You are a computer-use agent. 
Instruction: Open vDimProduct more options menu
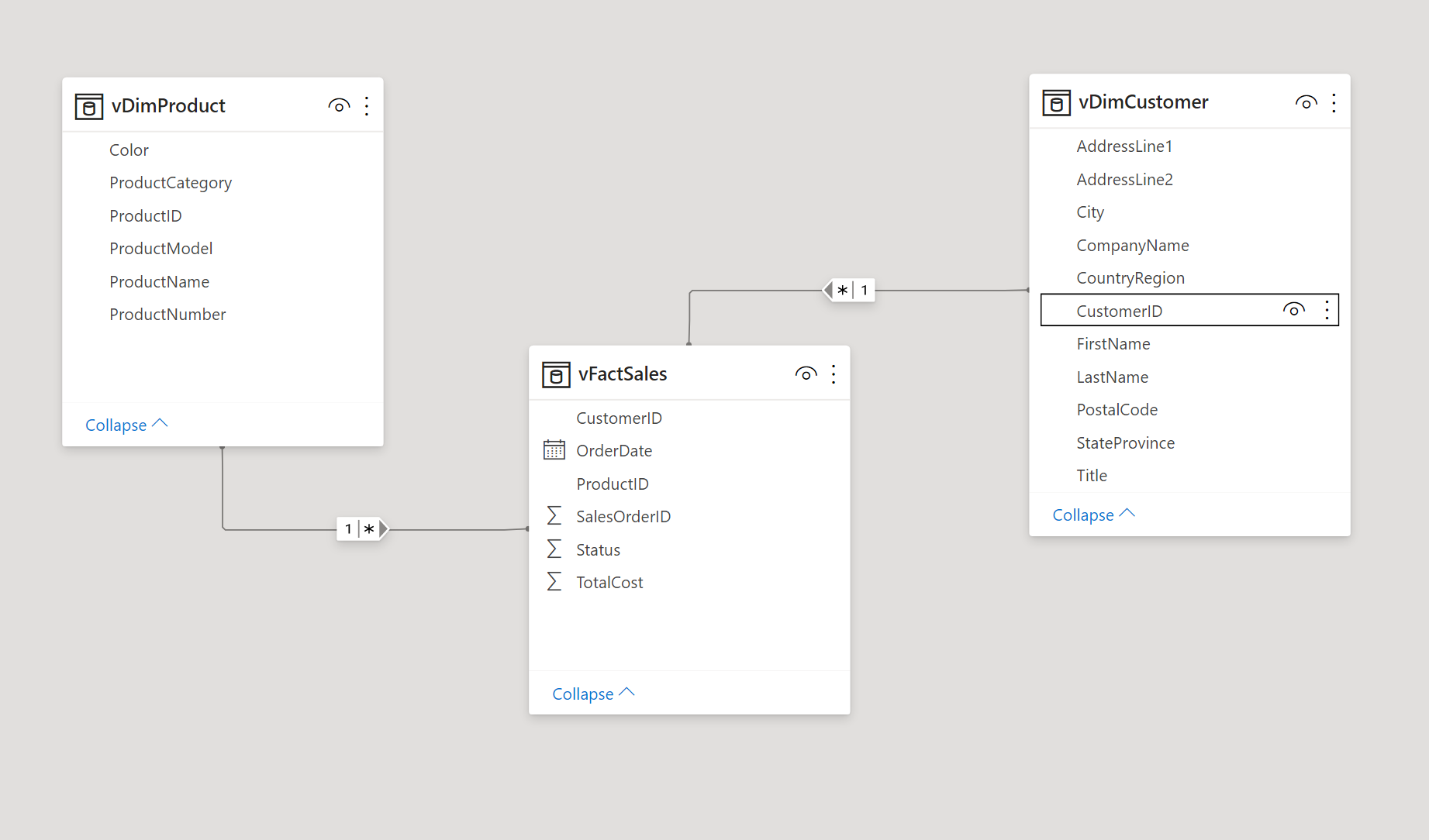click(367, 106)
